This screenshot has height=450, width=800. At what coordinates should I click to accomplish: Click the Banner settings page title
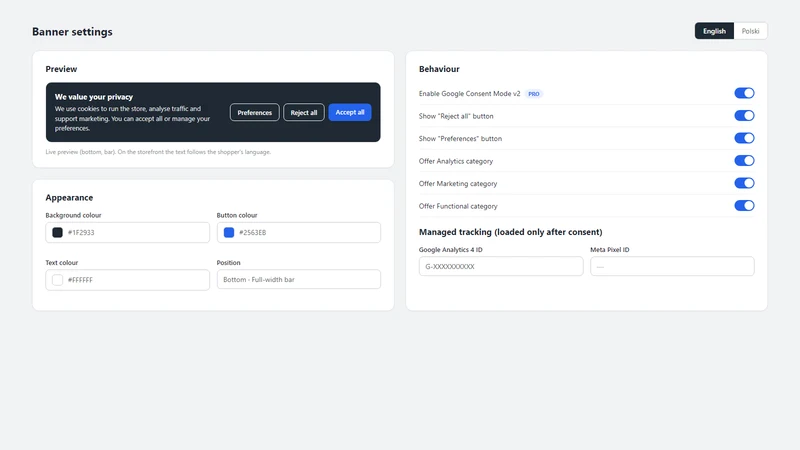coord(72,32)
